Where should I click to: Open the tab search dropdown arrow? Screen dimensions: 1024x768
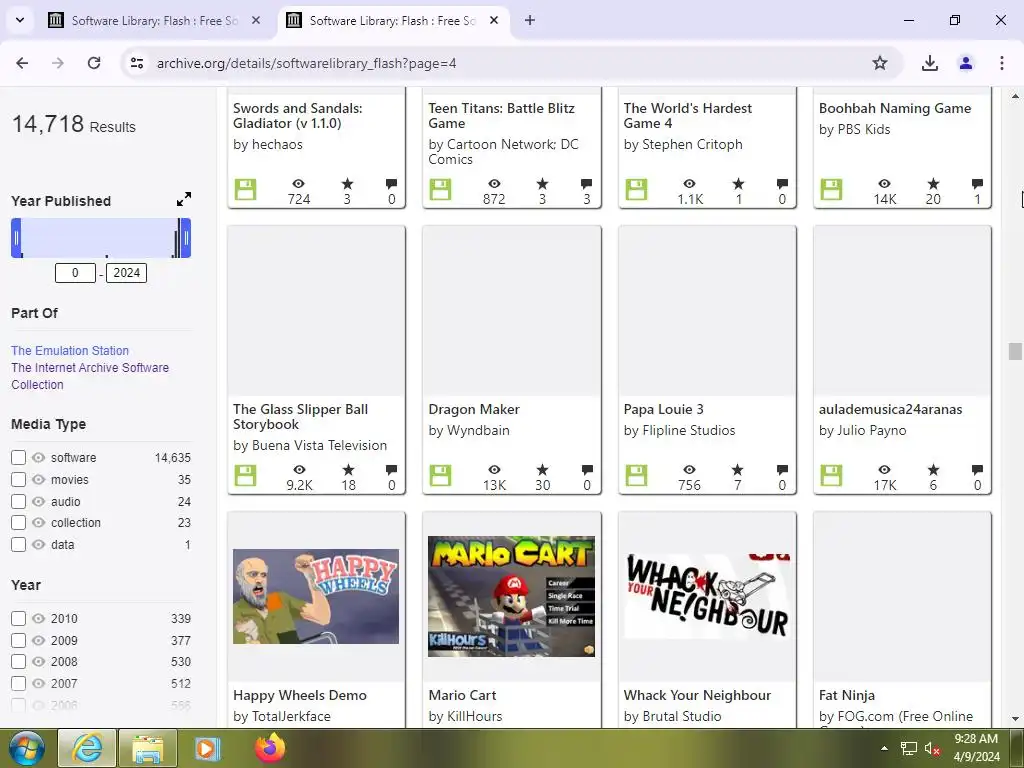point(20,20)
